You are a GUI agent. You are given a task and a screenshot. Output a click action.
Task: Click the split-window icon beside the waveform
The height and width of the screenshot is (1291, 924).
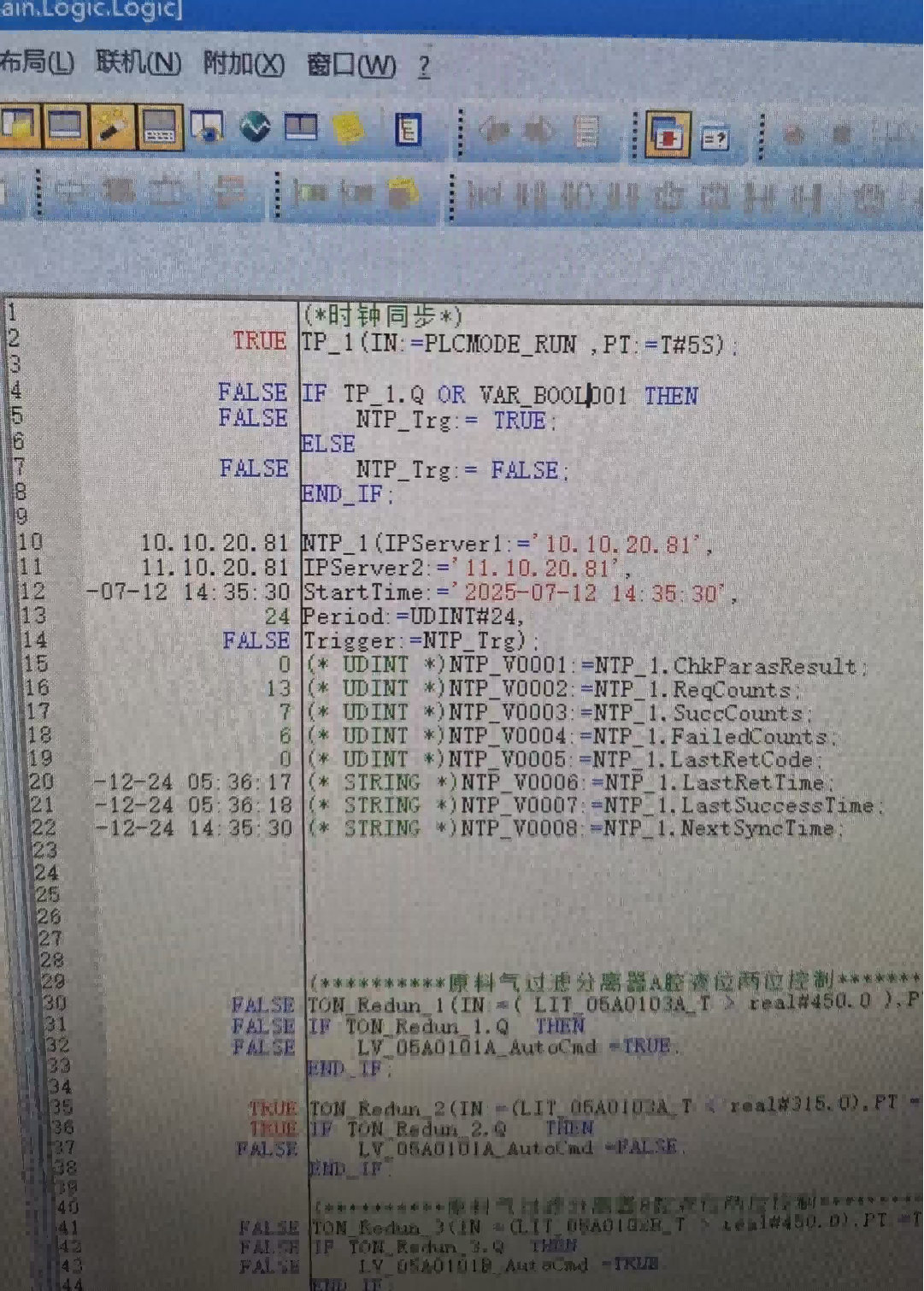click(300, 127)
